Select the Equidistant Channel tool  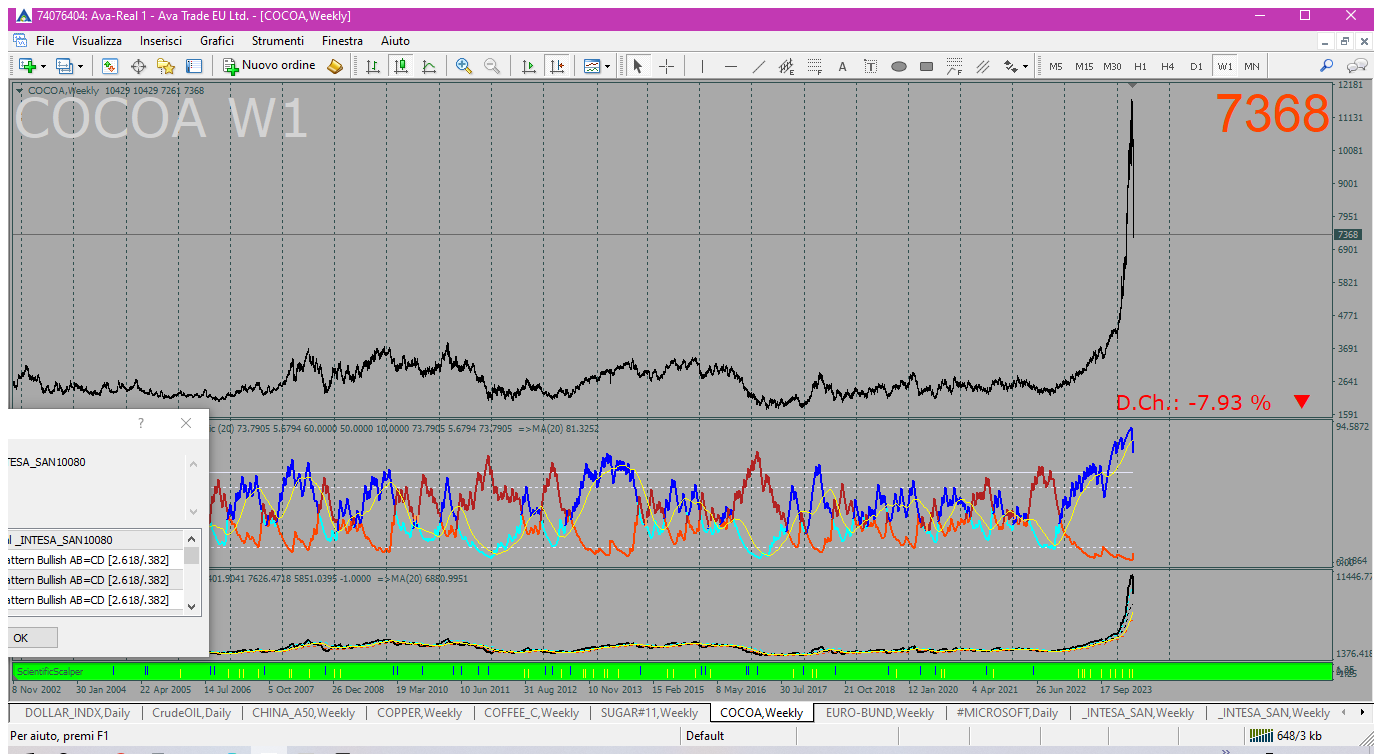pyautogui.click(x=787, y=66)
